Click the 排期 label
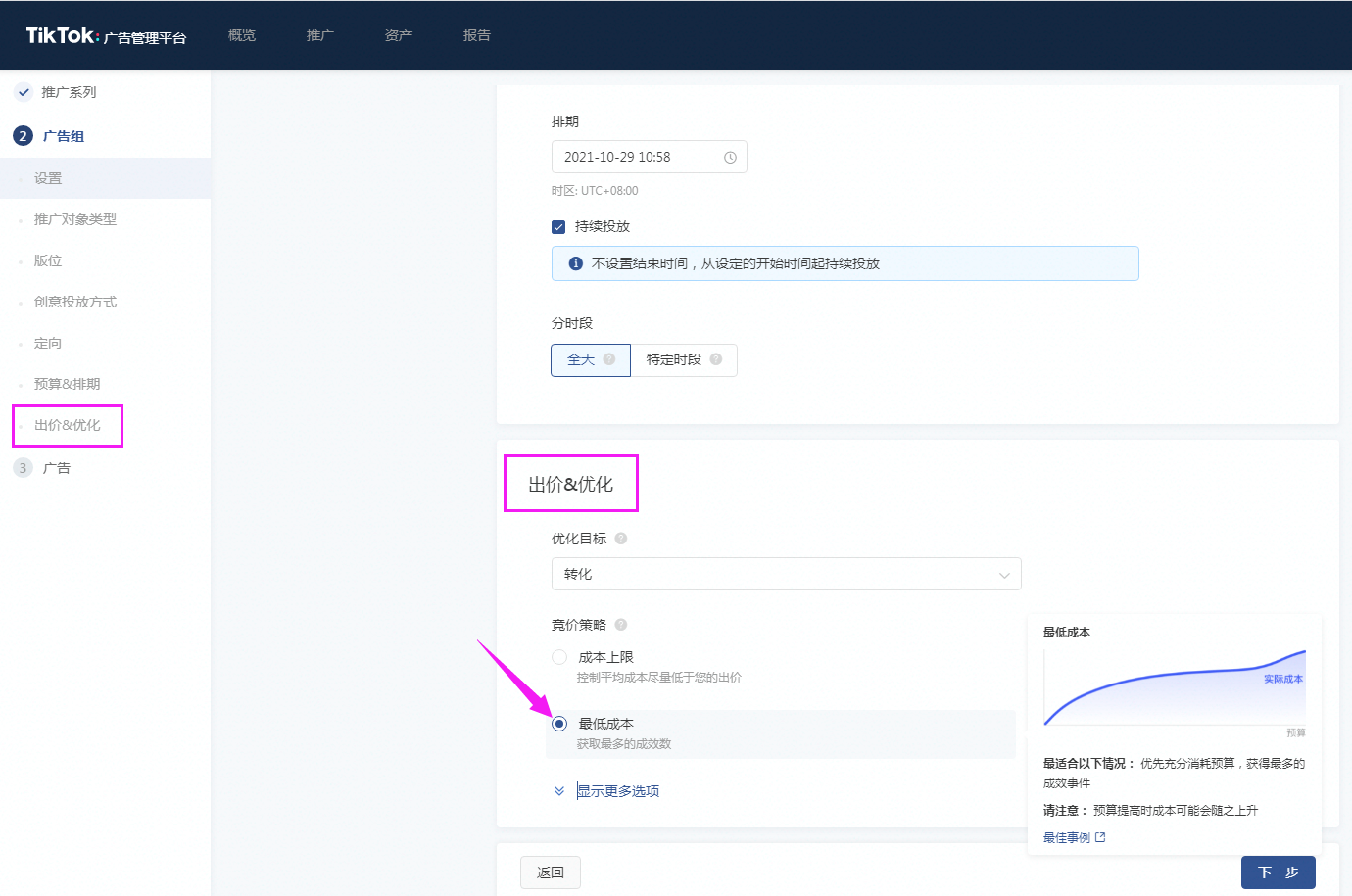This screenshot has width=1352, height=896. point(565,121)
